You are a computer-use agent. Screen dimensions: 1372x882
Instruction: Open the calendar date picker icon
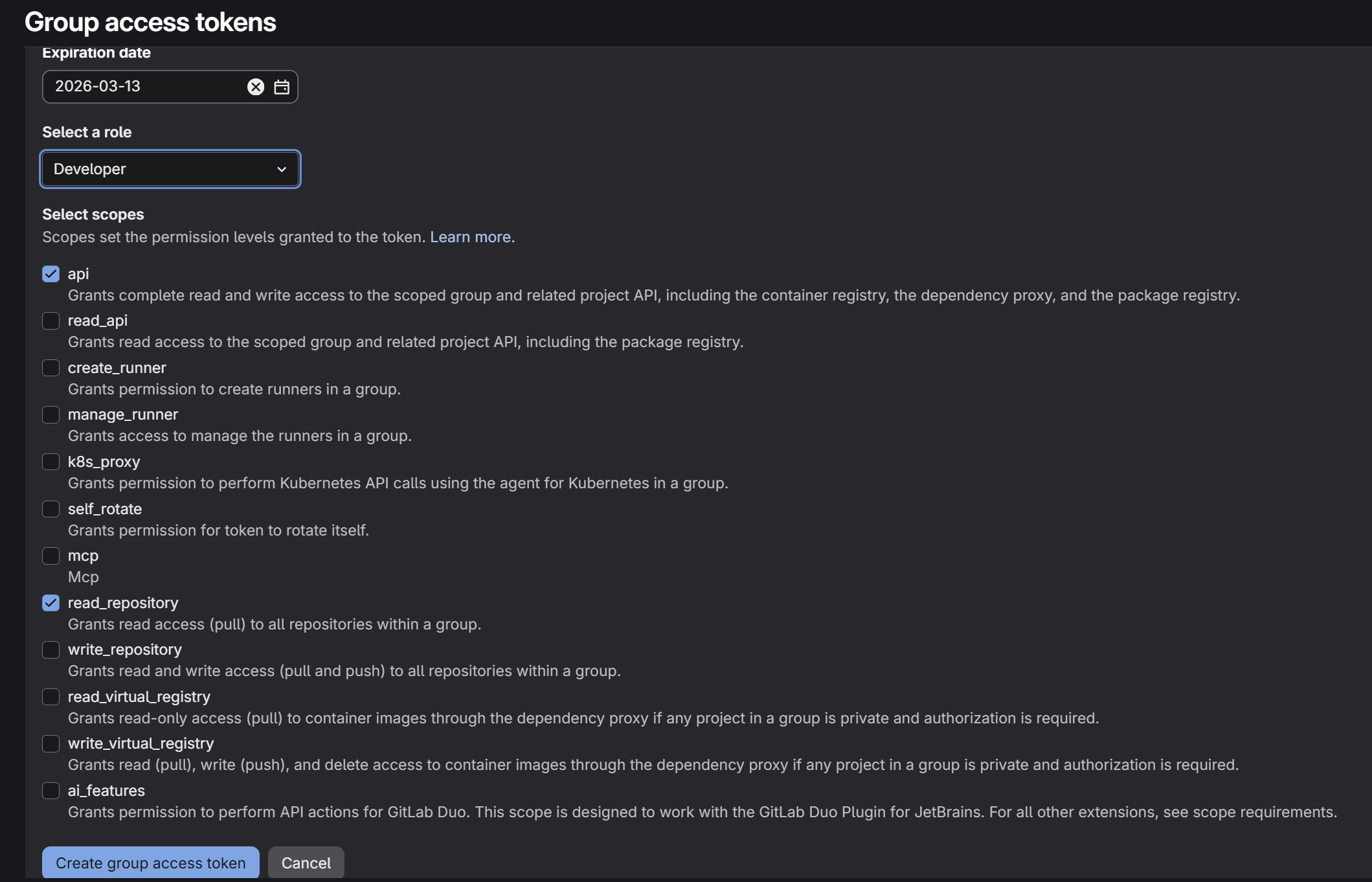tap(282, 87)
